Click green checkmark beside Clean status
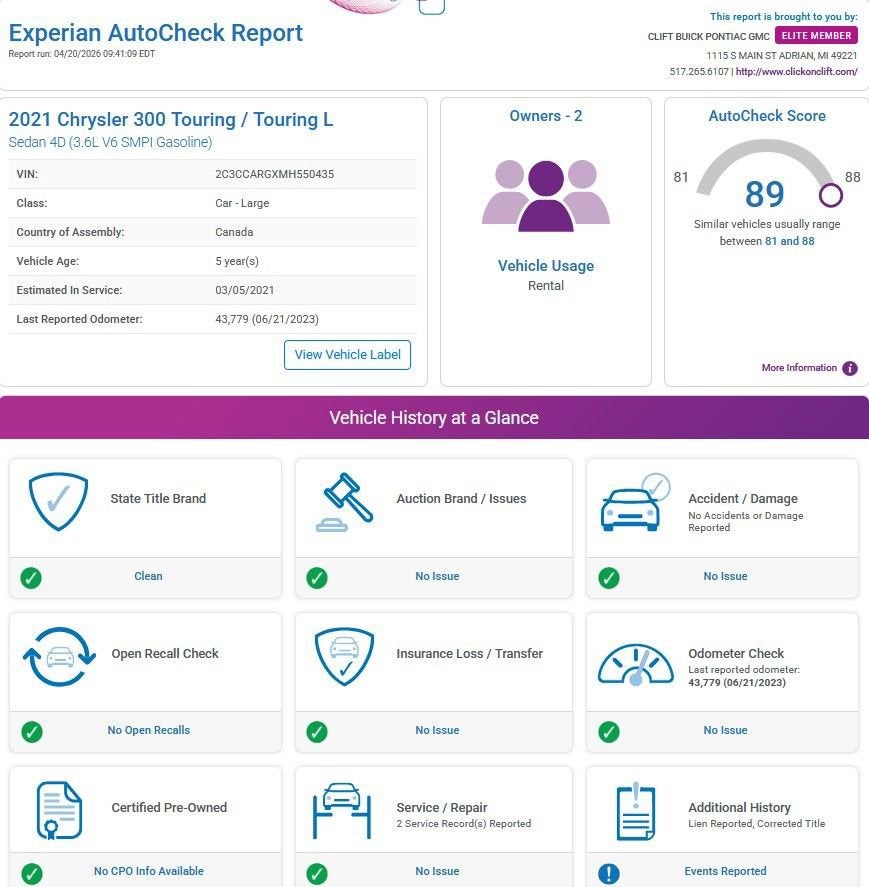 click(x=31, y=577)
